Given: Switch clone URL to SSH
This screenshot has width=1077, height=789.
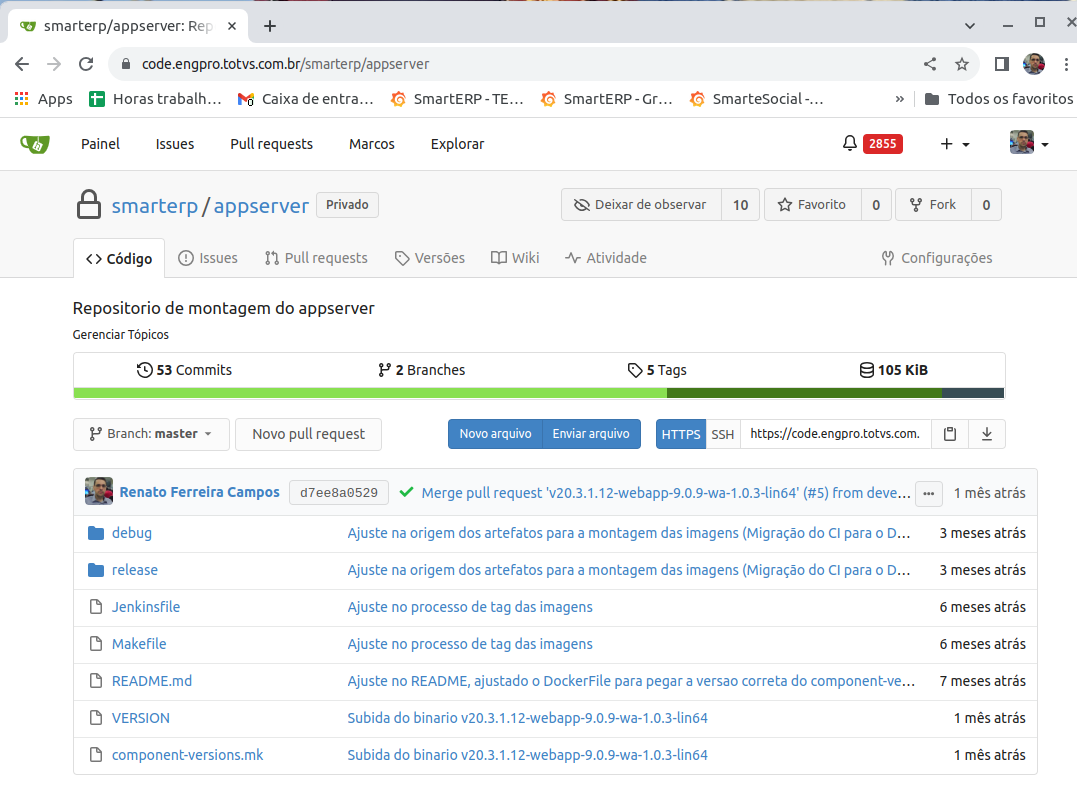Looking at the screenshot, I should tap(723, 434).
